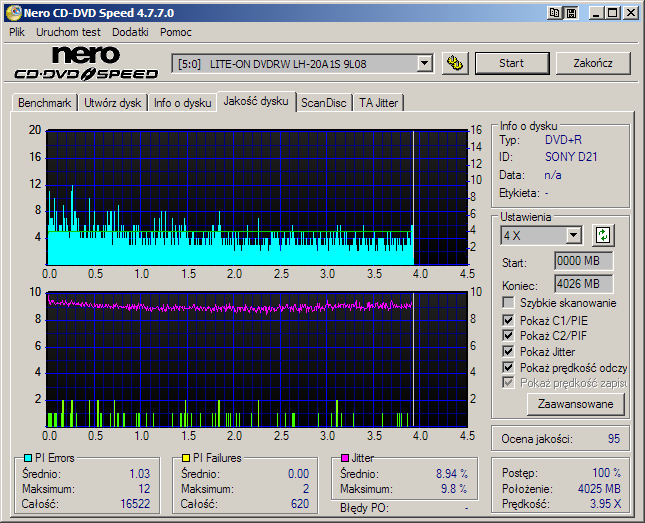Screen dimensions: 645x523
Task: Click the cyan PI Errors legend square
Action: click(28, 458)
